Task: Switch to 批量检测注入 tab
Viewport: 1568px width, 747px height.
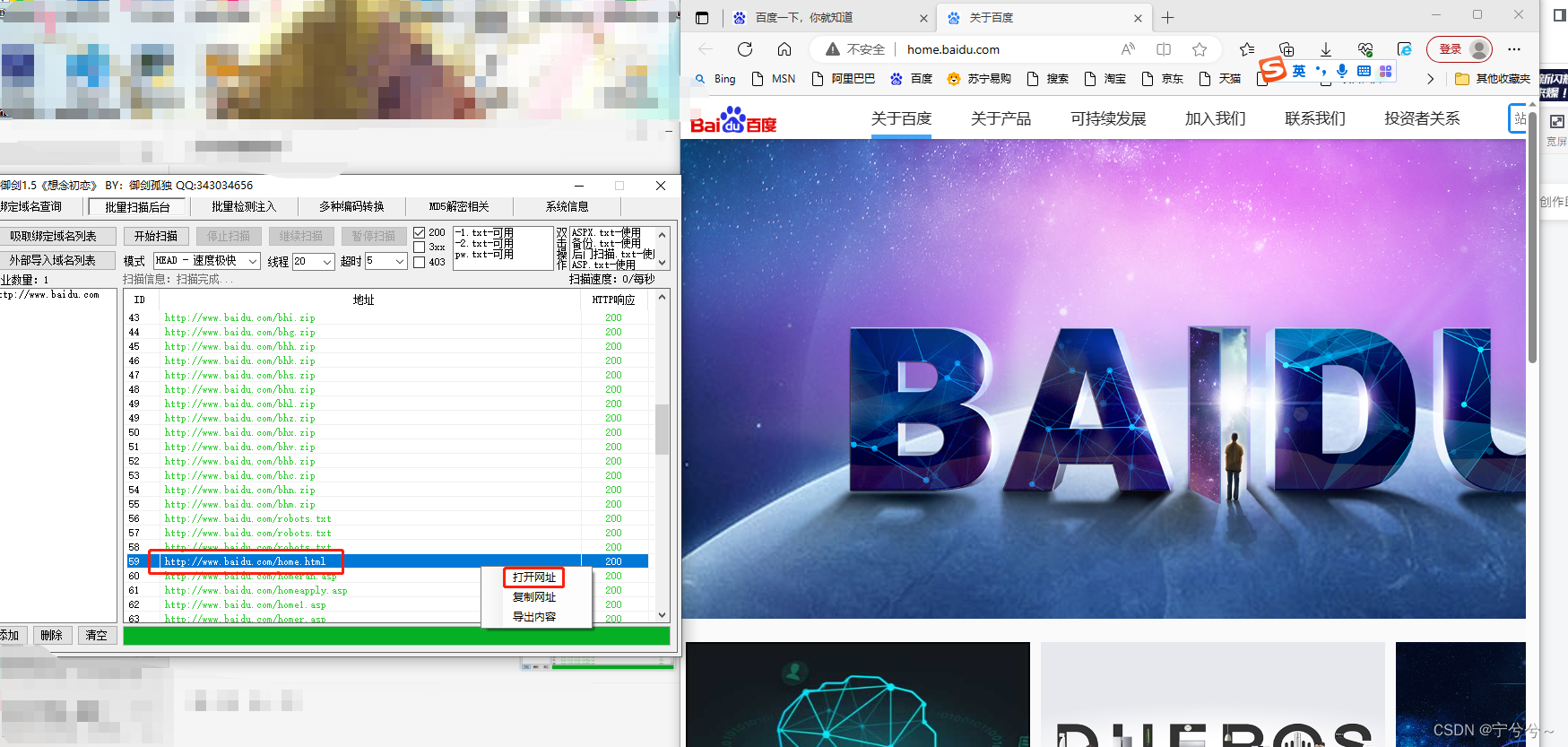Action: click(244, 207)
